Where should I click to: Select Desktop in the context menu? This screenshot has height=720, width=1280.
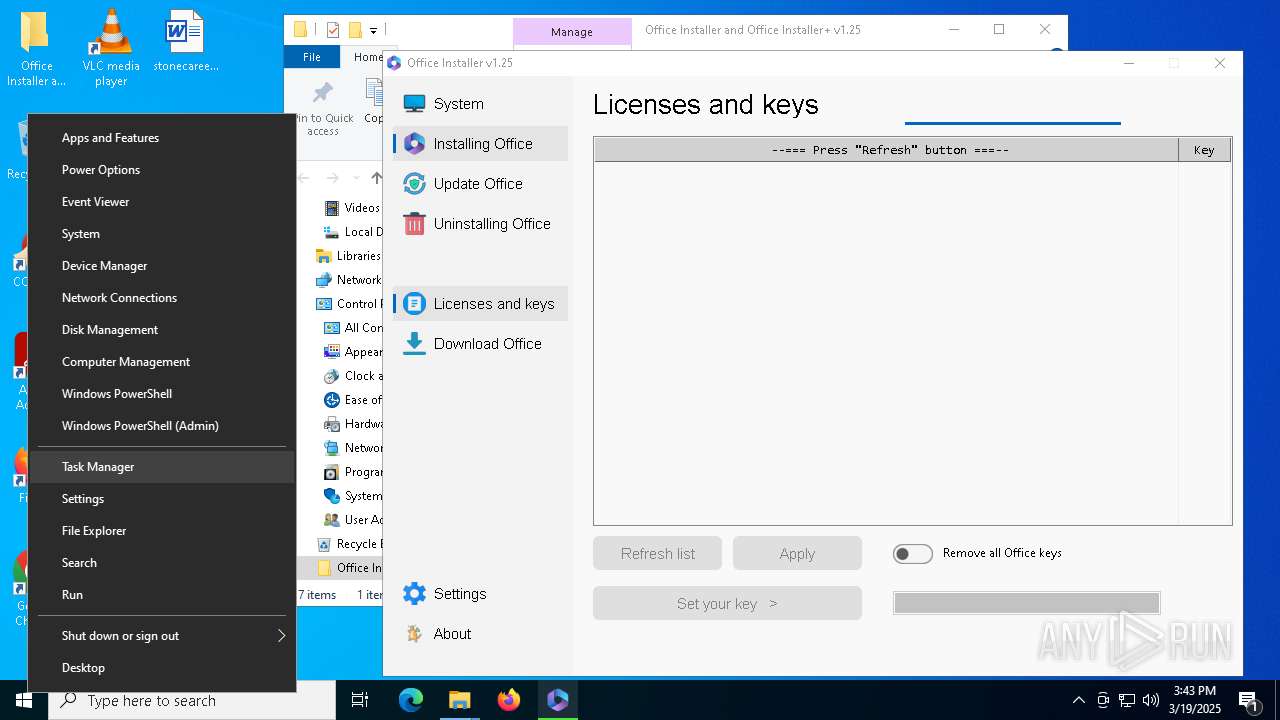point(162,668)
